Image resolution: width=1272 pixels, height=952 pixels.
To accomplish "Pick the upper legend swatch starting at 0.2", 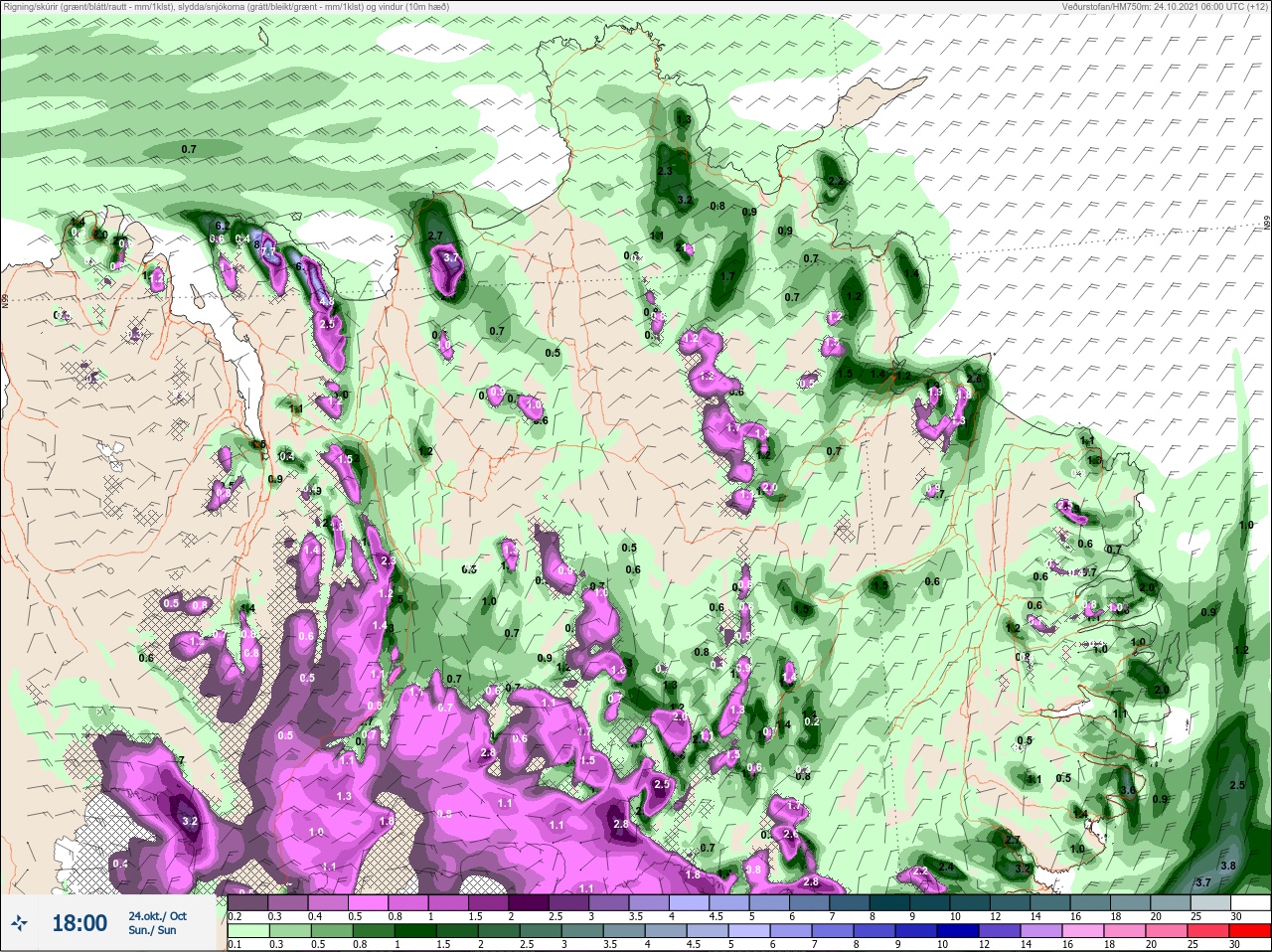I will coord(247,903).
